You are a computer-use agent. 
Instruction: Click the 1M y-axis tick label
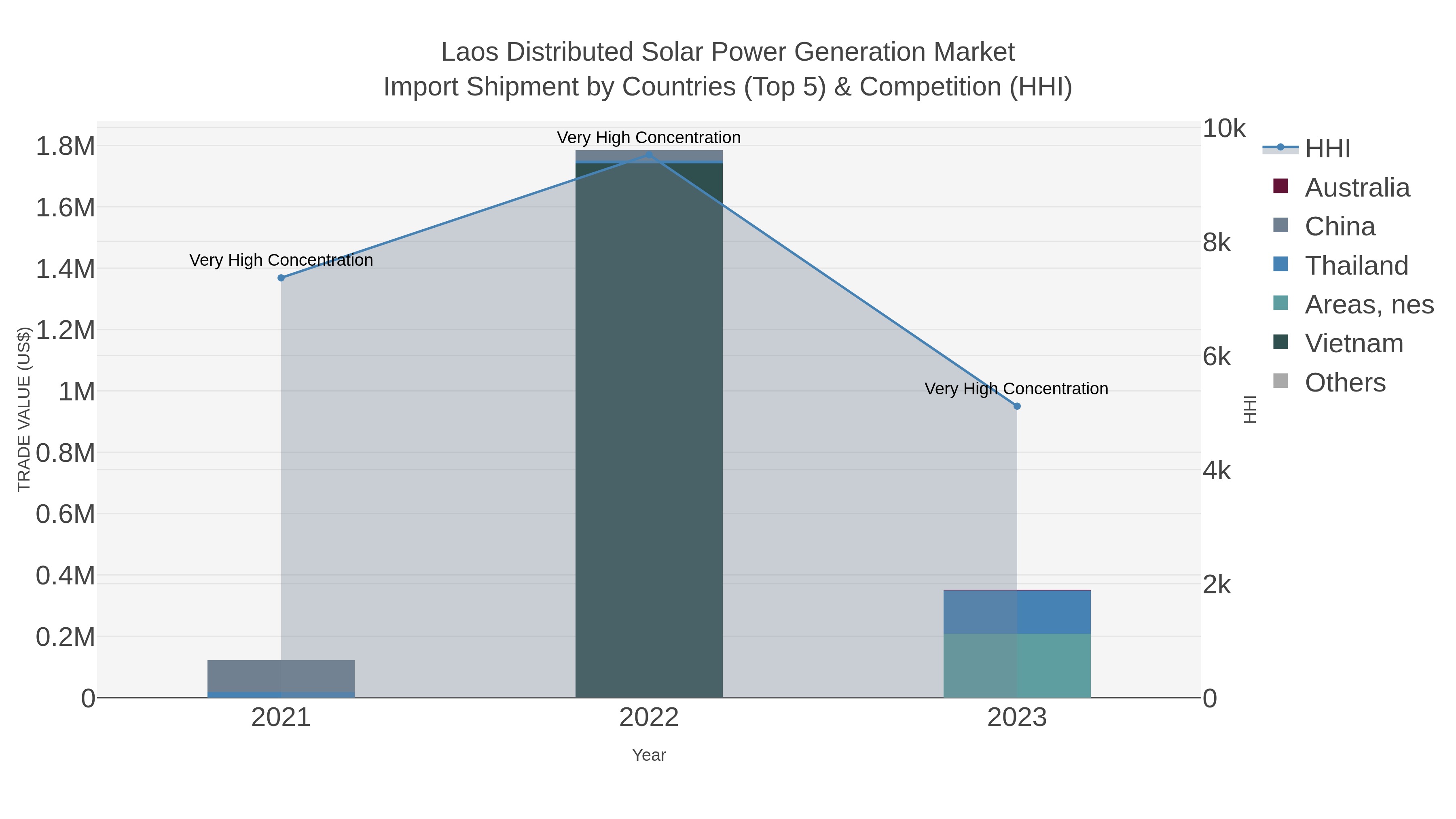tap(77, 392)
